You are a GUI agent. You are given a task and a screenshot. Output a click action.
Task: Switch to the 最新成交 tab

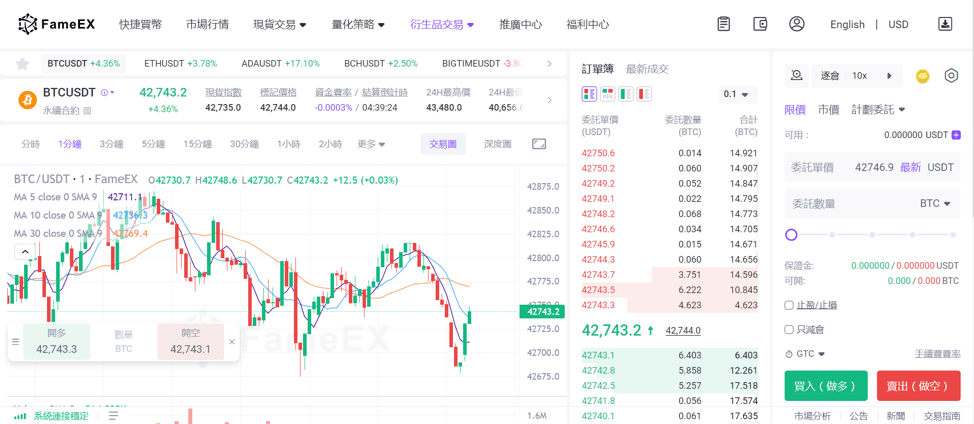[x=647, y=69]
